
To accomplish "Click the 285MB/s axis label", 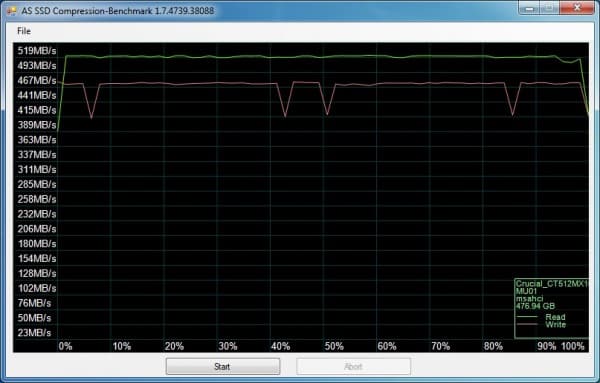I will [x=37, y=184].
